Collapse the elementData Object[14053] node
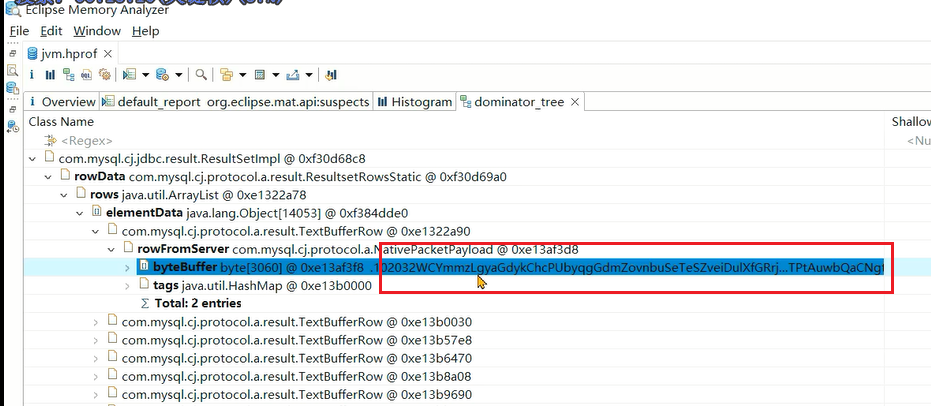 80,213
